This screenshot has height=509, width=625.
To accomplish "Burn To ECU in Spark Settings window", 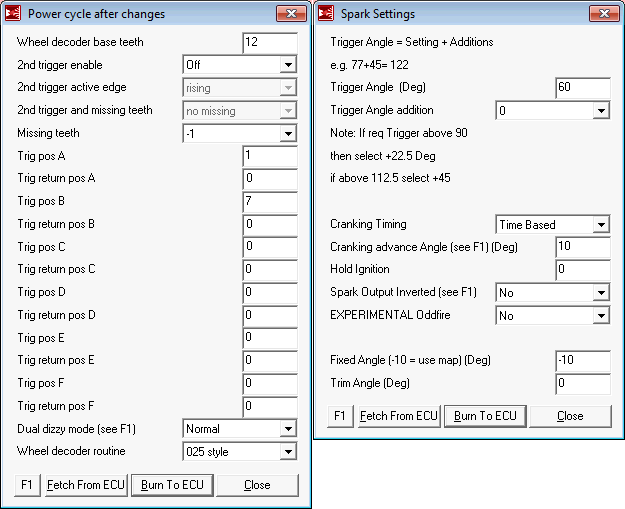I will pyautogui.click(x=485, y=416).
